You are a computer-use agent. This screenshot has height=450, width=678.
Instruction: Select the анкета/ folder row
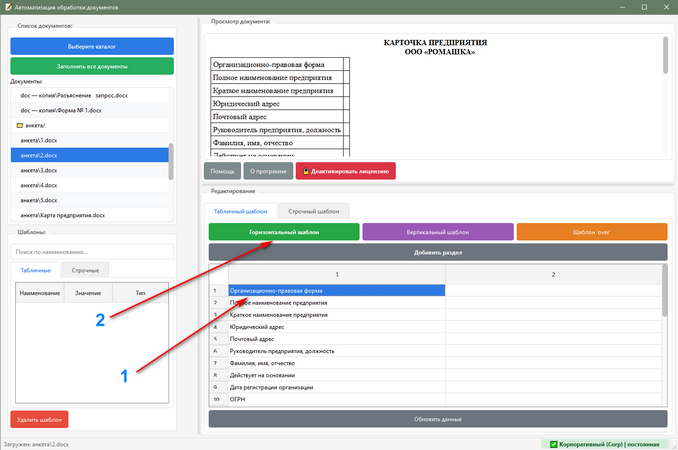point(90,125)
